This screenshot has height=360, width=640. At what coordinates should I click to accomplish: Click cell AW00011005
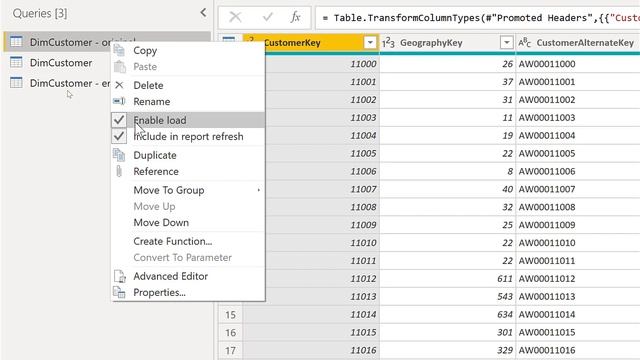(547, 153)
